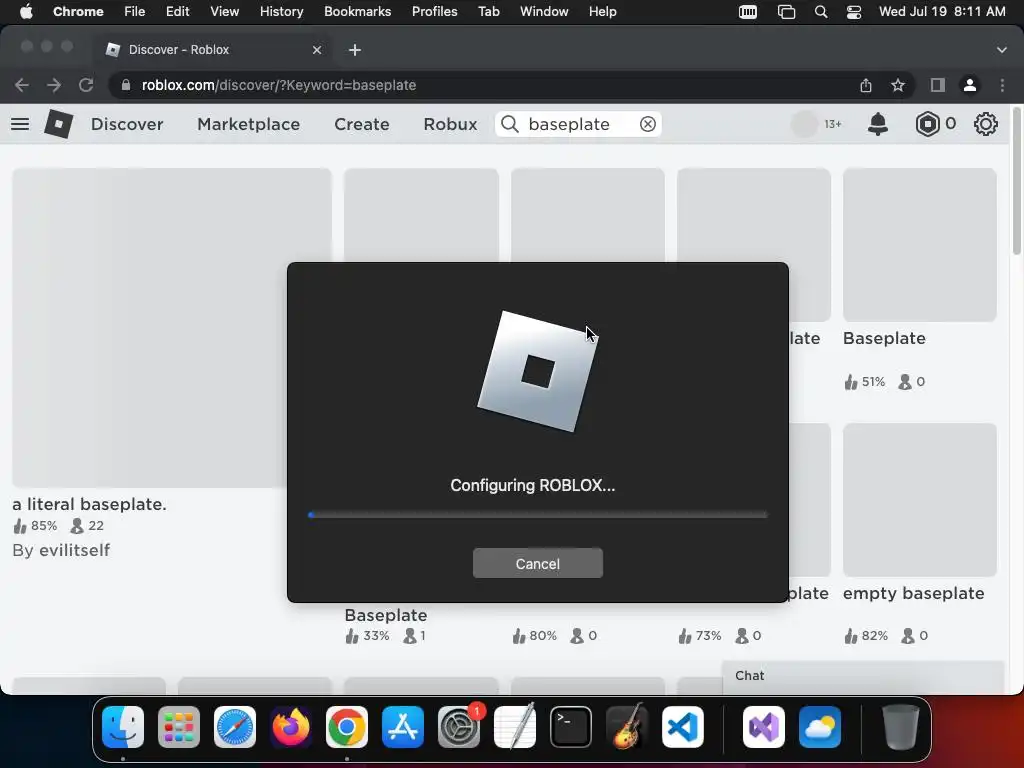
Task: Open the 'empty baseplate' game title
Action: [x=913, y=593]
